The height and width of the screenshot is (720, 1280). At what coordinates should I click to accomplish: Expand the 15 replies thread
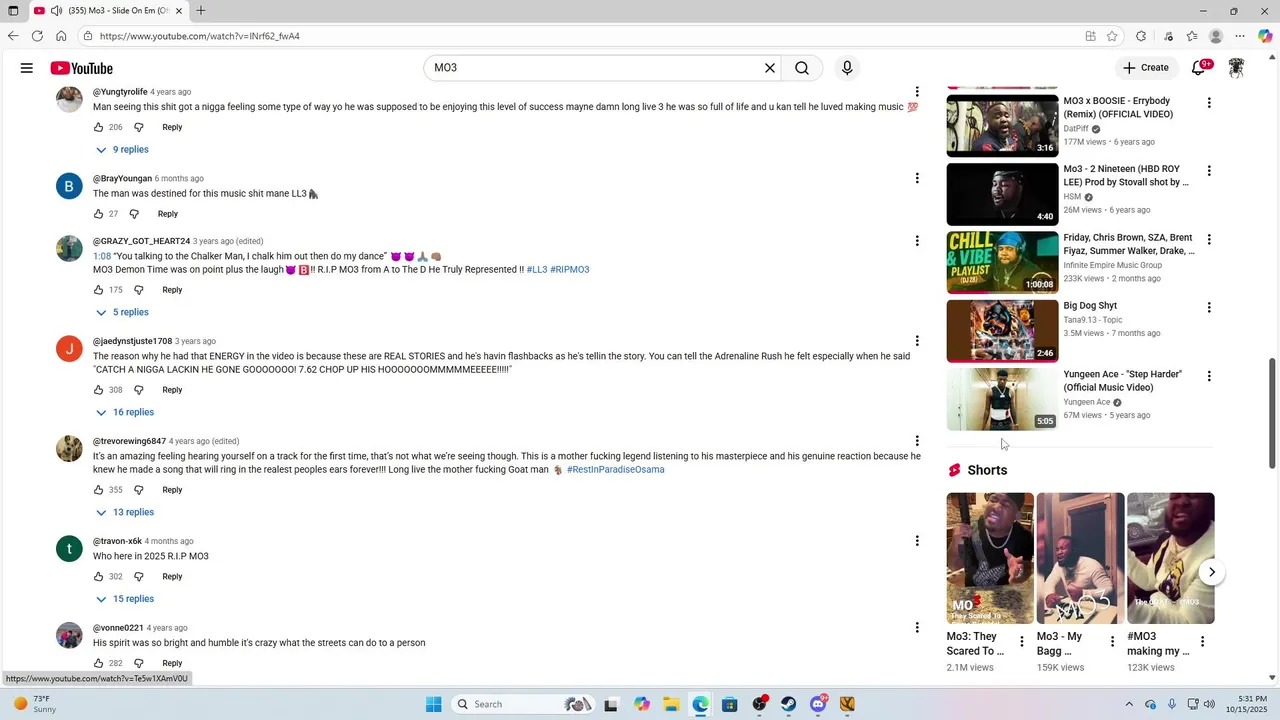pyautogui.click(x=125, y=599)
